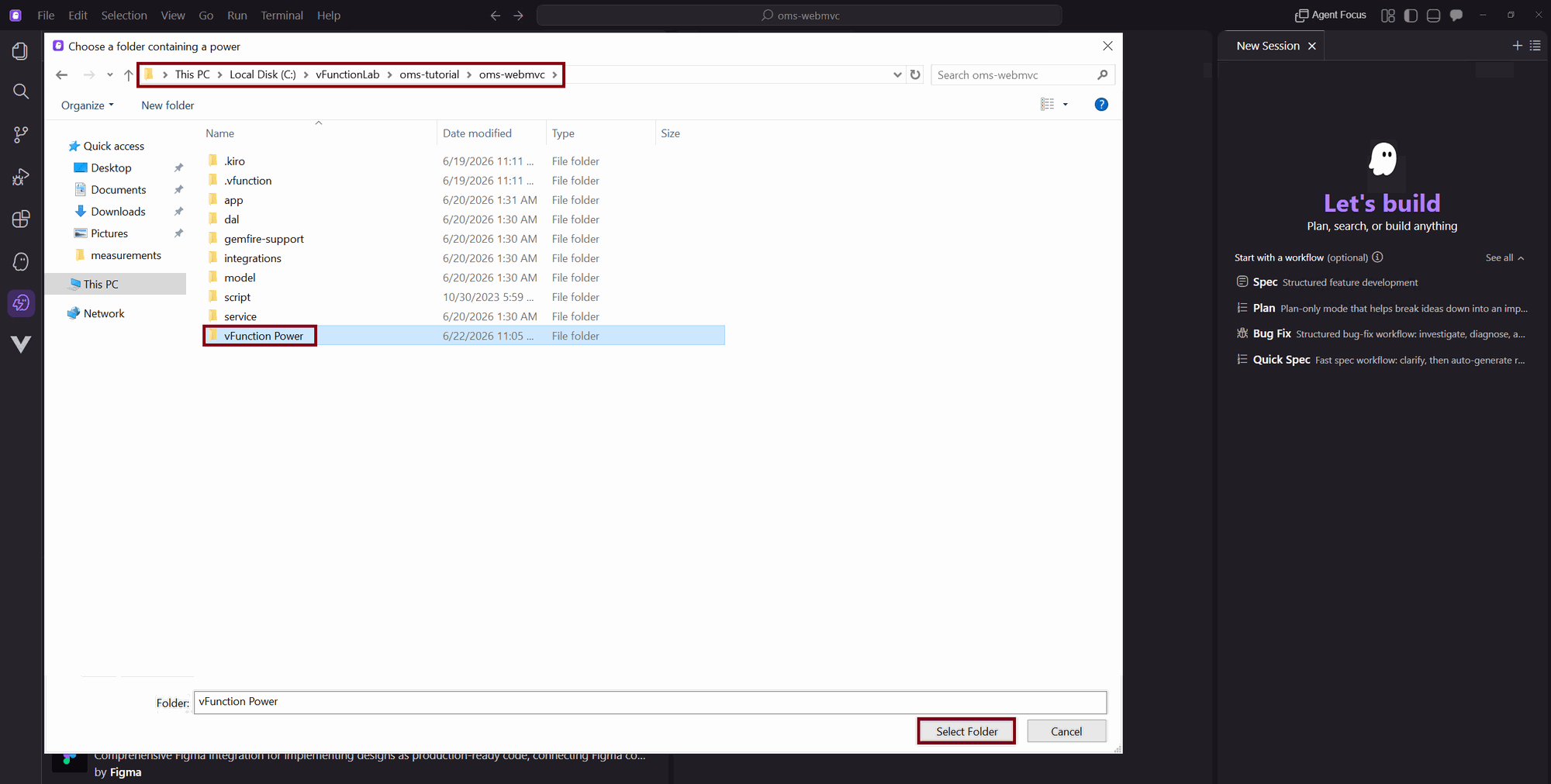Choose the Bug Fix workflow option
Image resolution: width=1551 pixels, height=784 pixels.
coord(1380,334)
